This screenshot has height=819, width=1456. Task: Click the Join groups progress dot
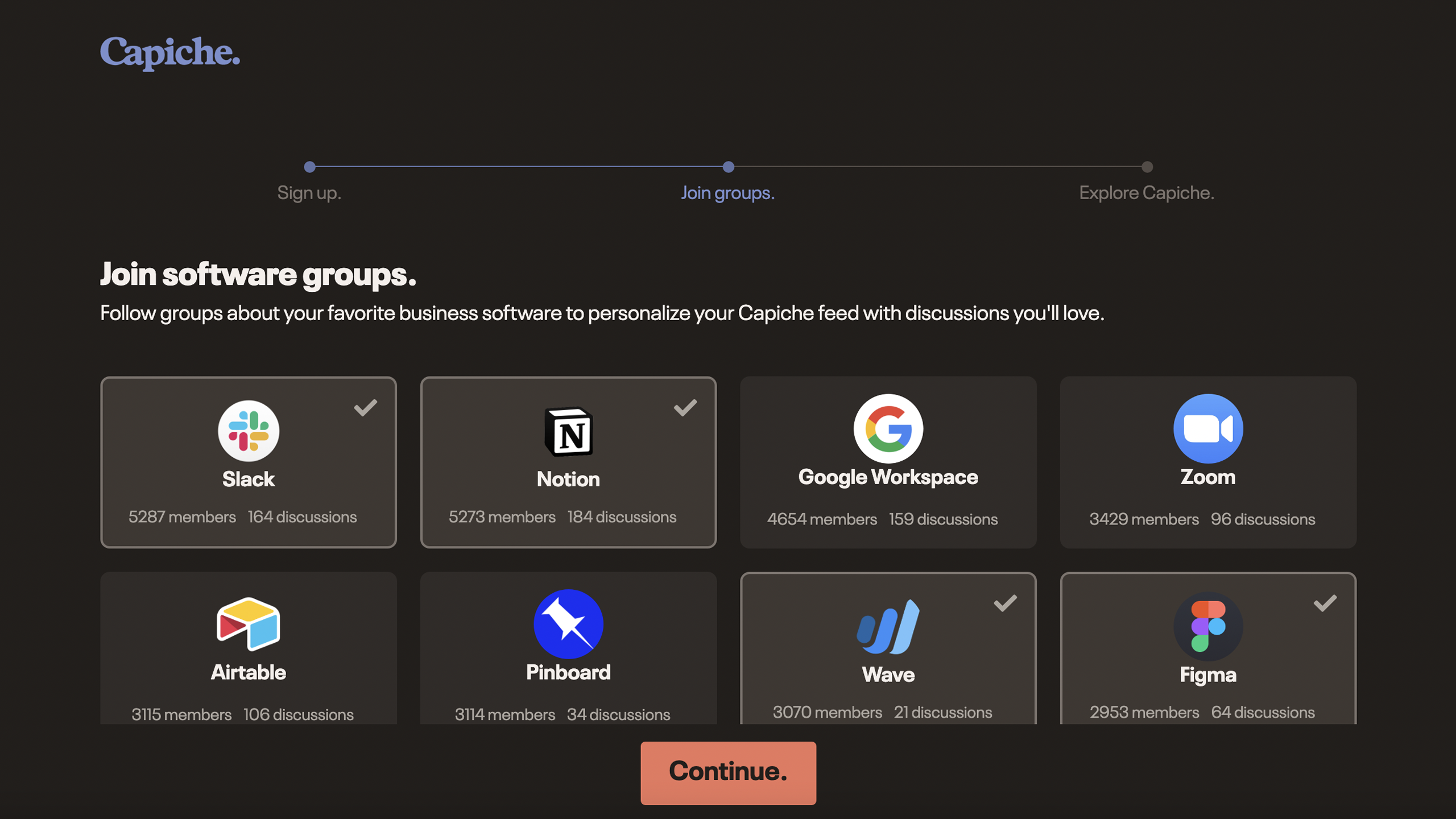click(x=728, y=167)
